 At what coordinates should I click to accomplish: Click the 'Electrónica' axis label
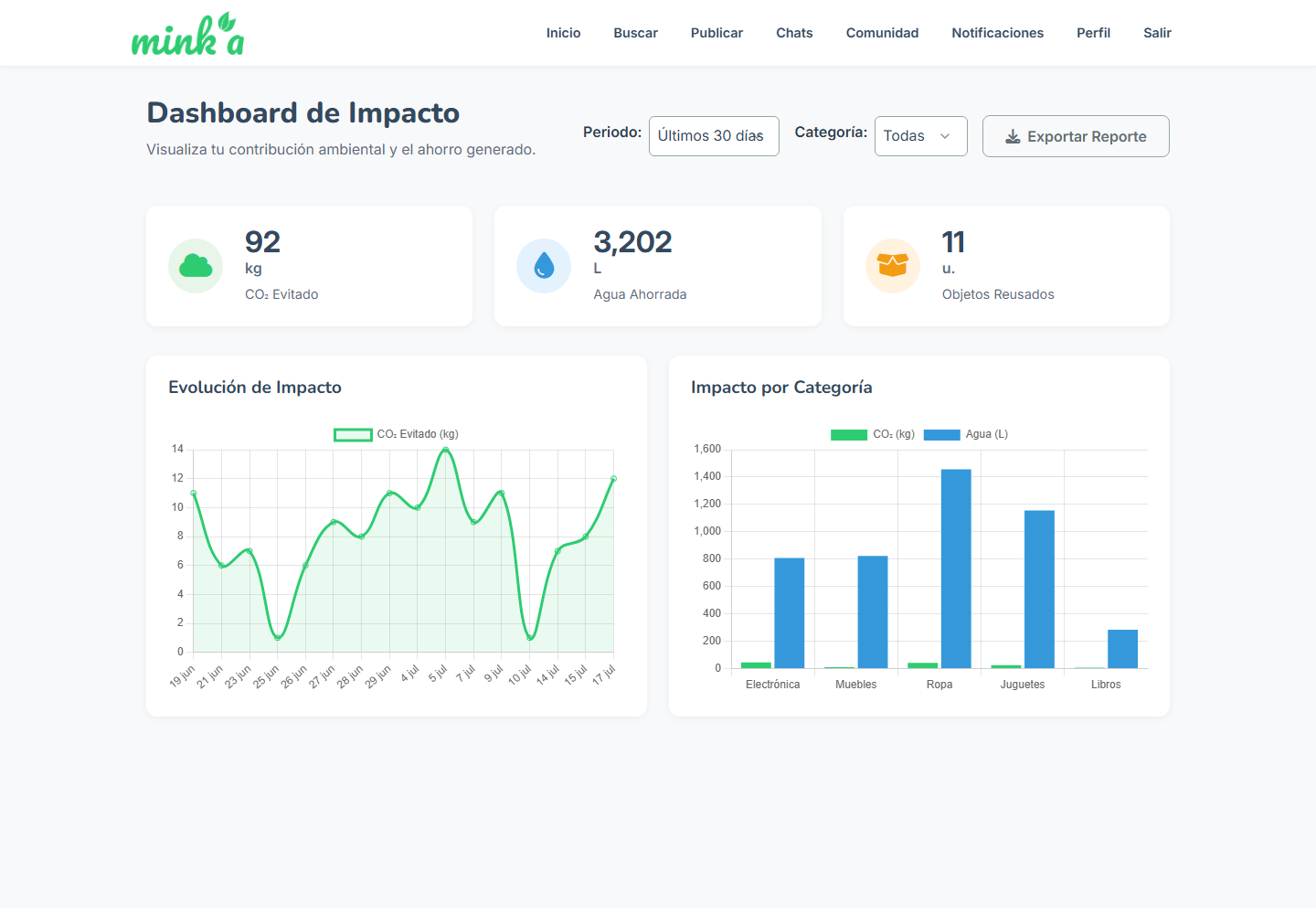pyautogui.click(x=773, y=685)
